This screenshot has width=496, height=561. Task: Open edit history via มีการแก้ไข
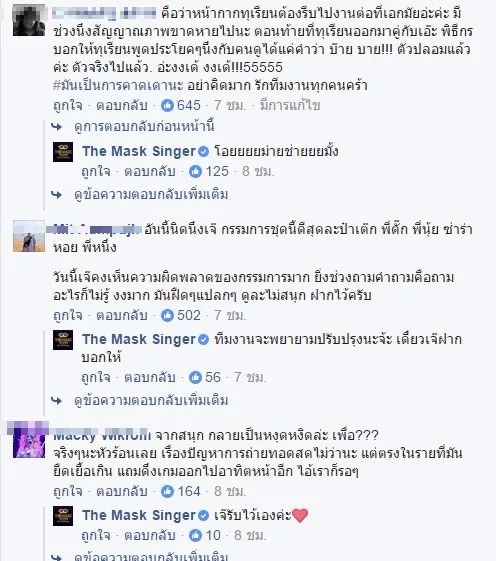click(x=290, y=106)
